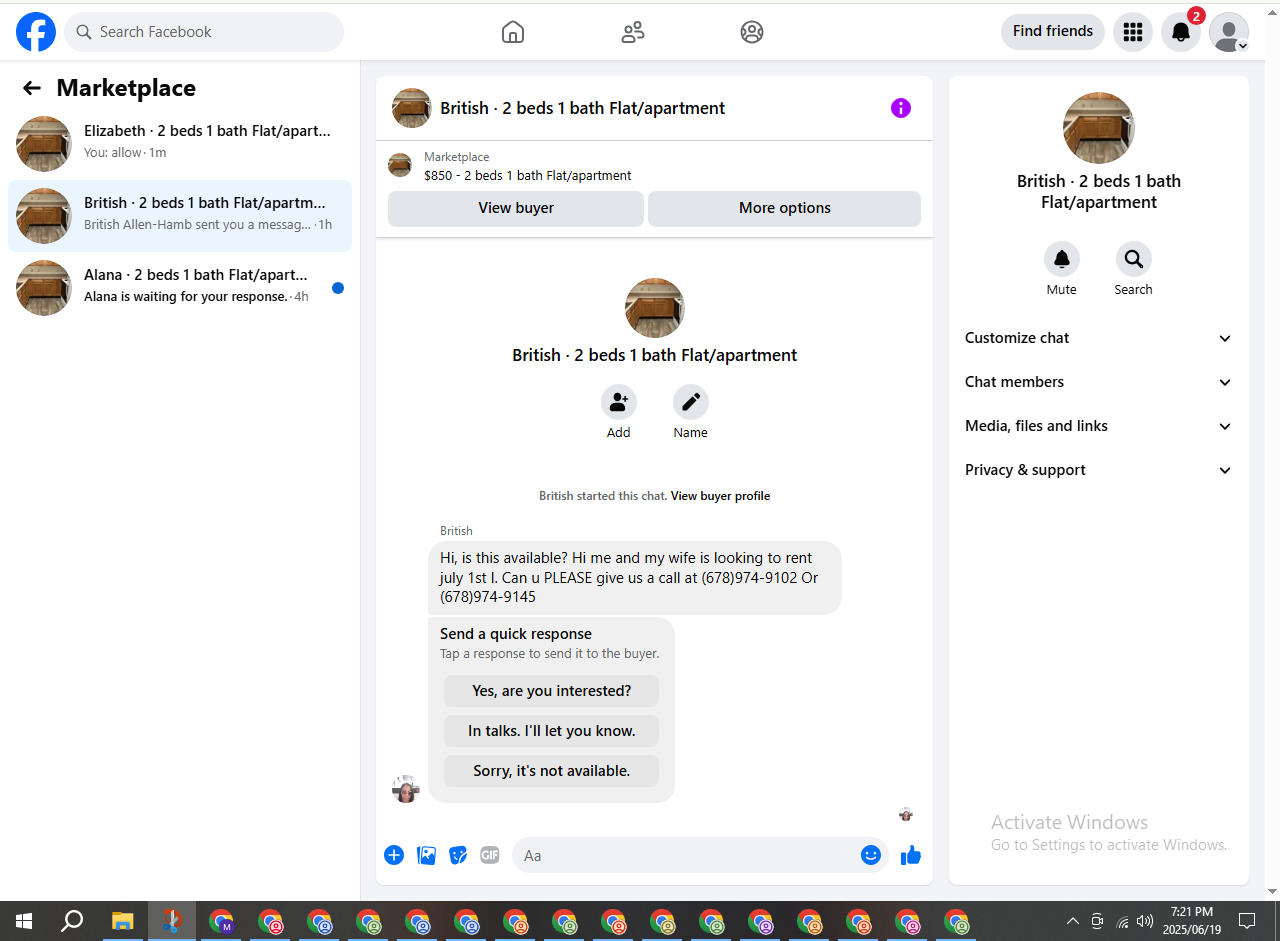Click the Find friends button
Viewport: 1280px width, 941px height.
click(x=1053, y=31)
